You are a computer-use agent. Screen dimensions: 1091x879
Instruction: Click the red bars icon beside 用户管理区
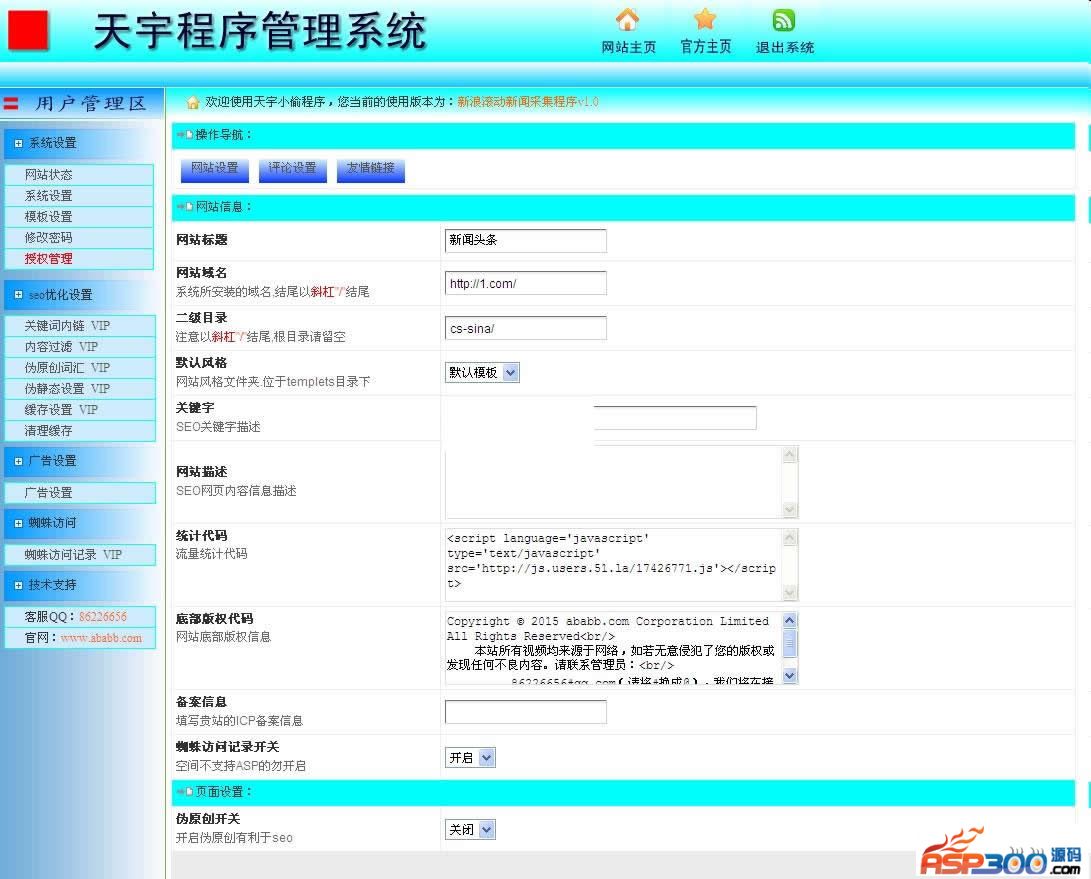(x=10, y=104)
